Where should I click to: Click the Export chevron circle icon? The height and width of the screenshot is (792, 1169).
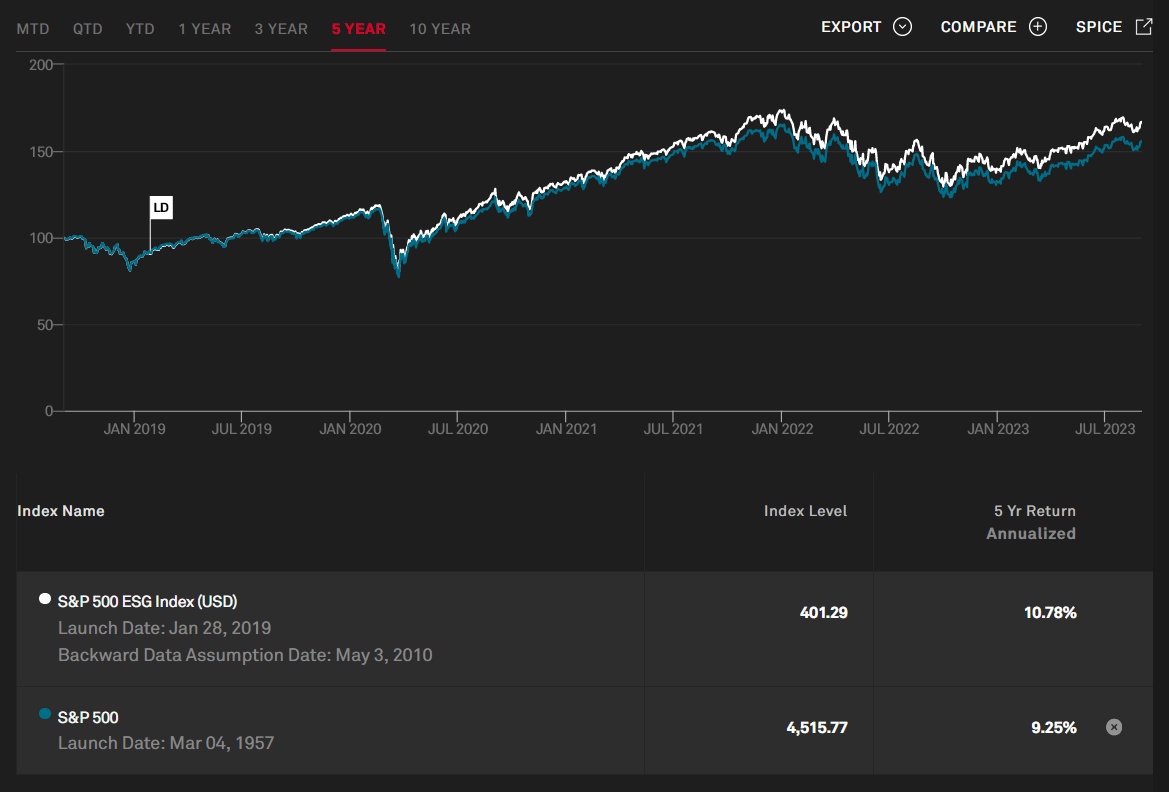[902, 27]
